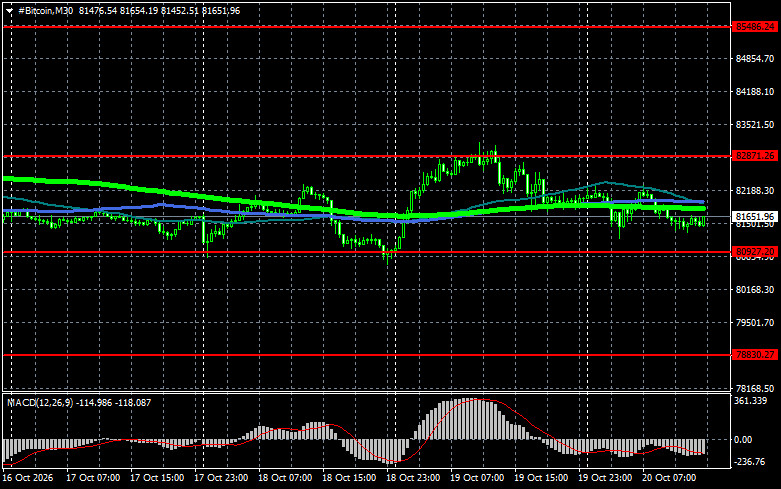Viewport: 781px width, 489px height.
Task: Click the 19 Oct 23:00 time label
Action: click(x=605, y=478)
